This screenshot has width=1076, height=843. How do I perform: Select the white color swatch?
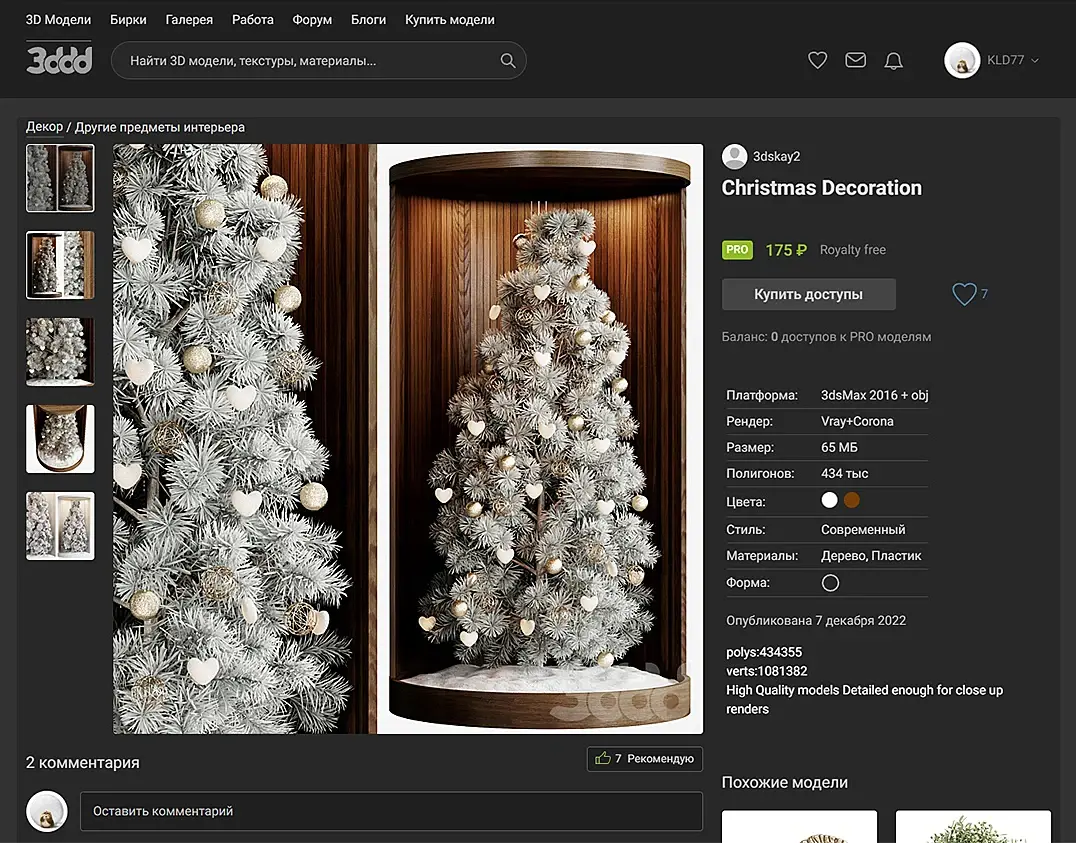point(829,501)
